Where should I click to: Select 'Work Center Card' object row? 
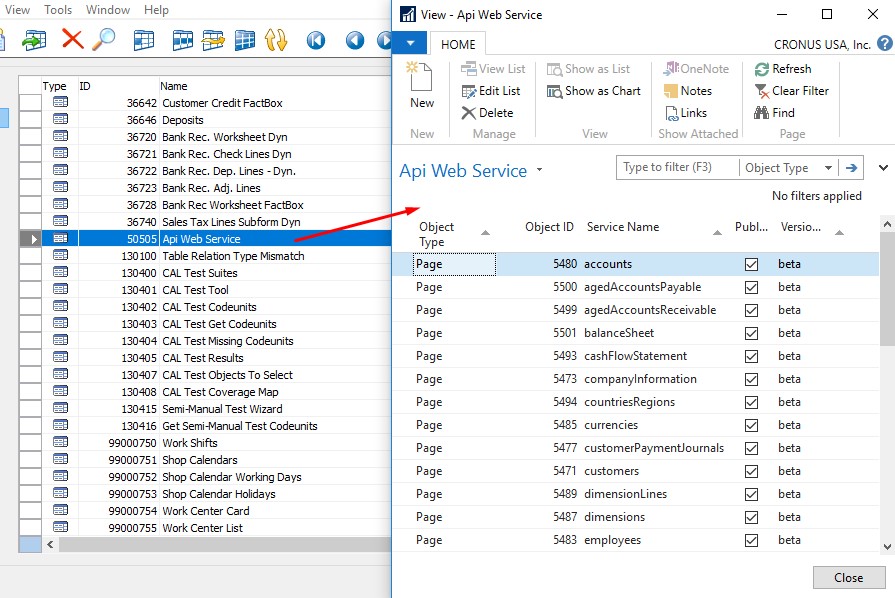205,511
